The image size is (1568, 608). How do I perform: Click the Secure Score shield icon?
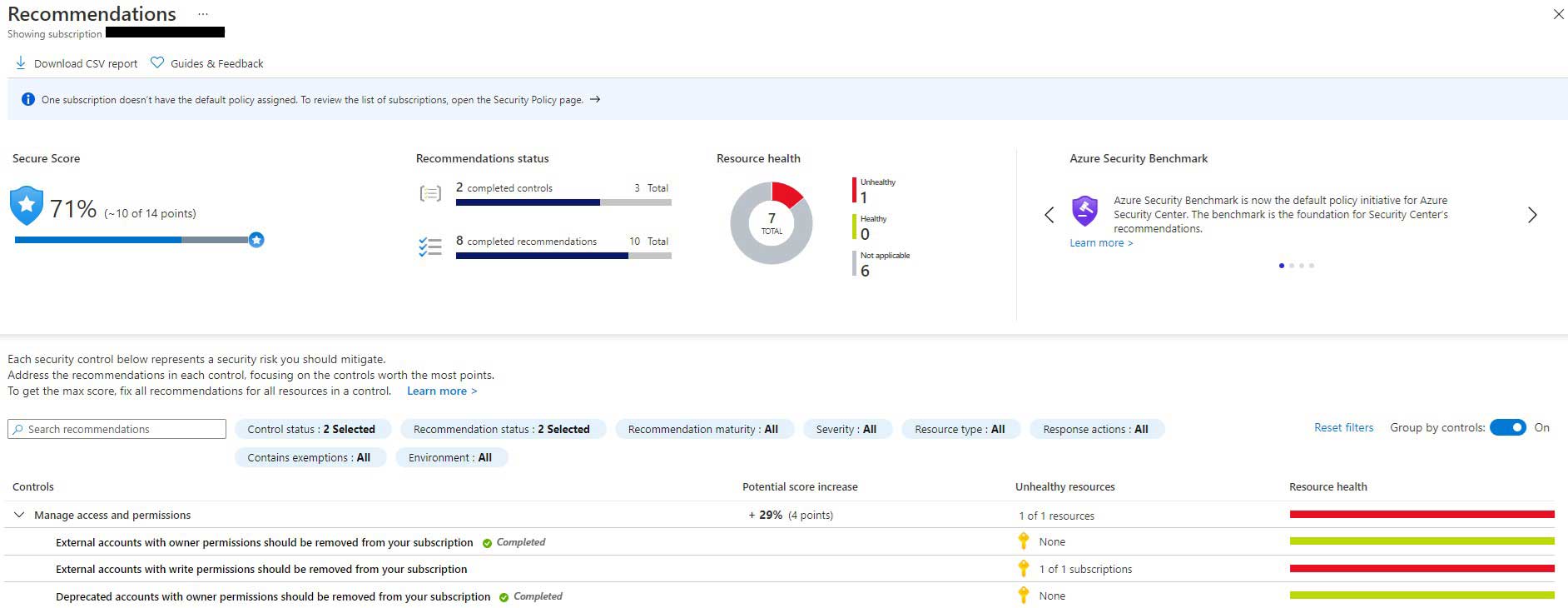pos(27,206)
